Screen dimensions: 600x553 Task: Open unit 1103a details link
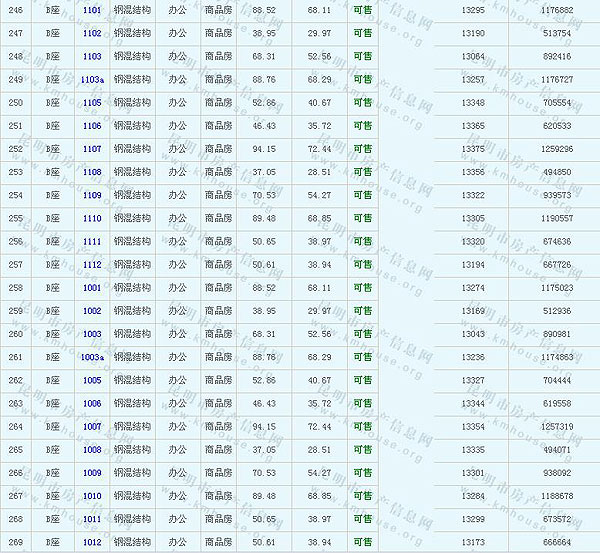tap(92, 80)
